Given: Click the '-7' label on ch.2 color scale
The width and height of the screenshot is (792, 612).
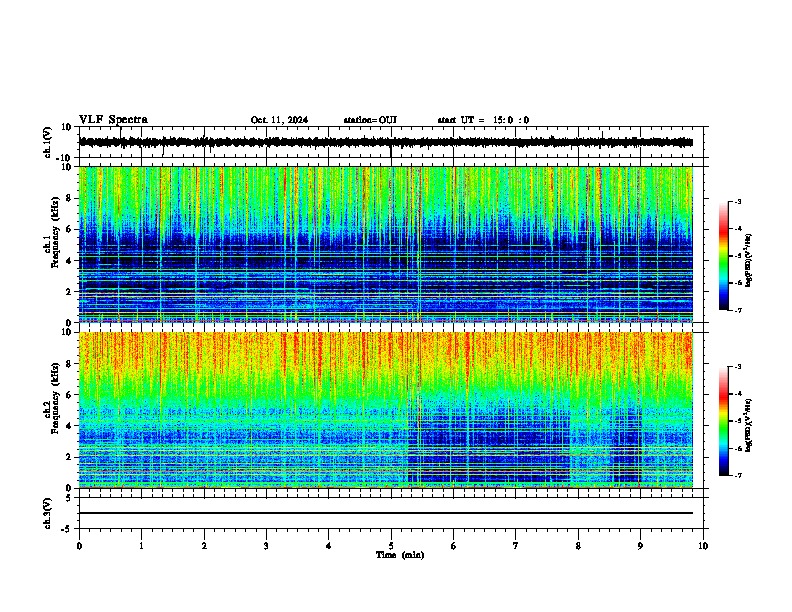Looking at the screenshot, I should coord(738,476).
